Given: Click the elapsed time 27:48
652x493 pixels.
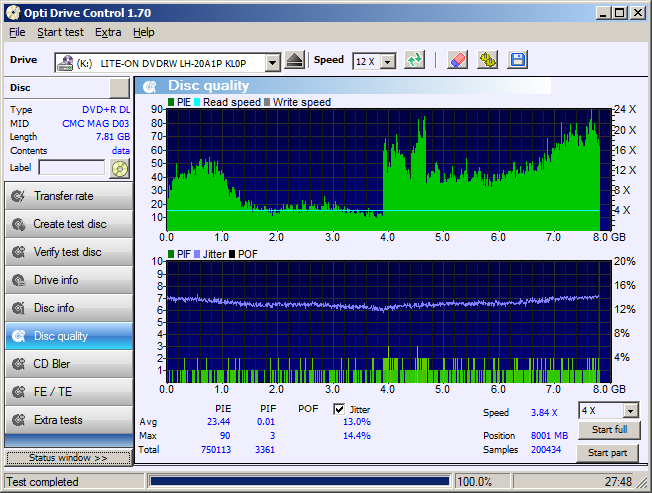Looking at the screenshot, I should tap(618, 482).
